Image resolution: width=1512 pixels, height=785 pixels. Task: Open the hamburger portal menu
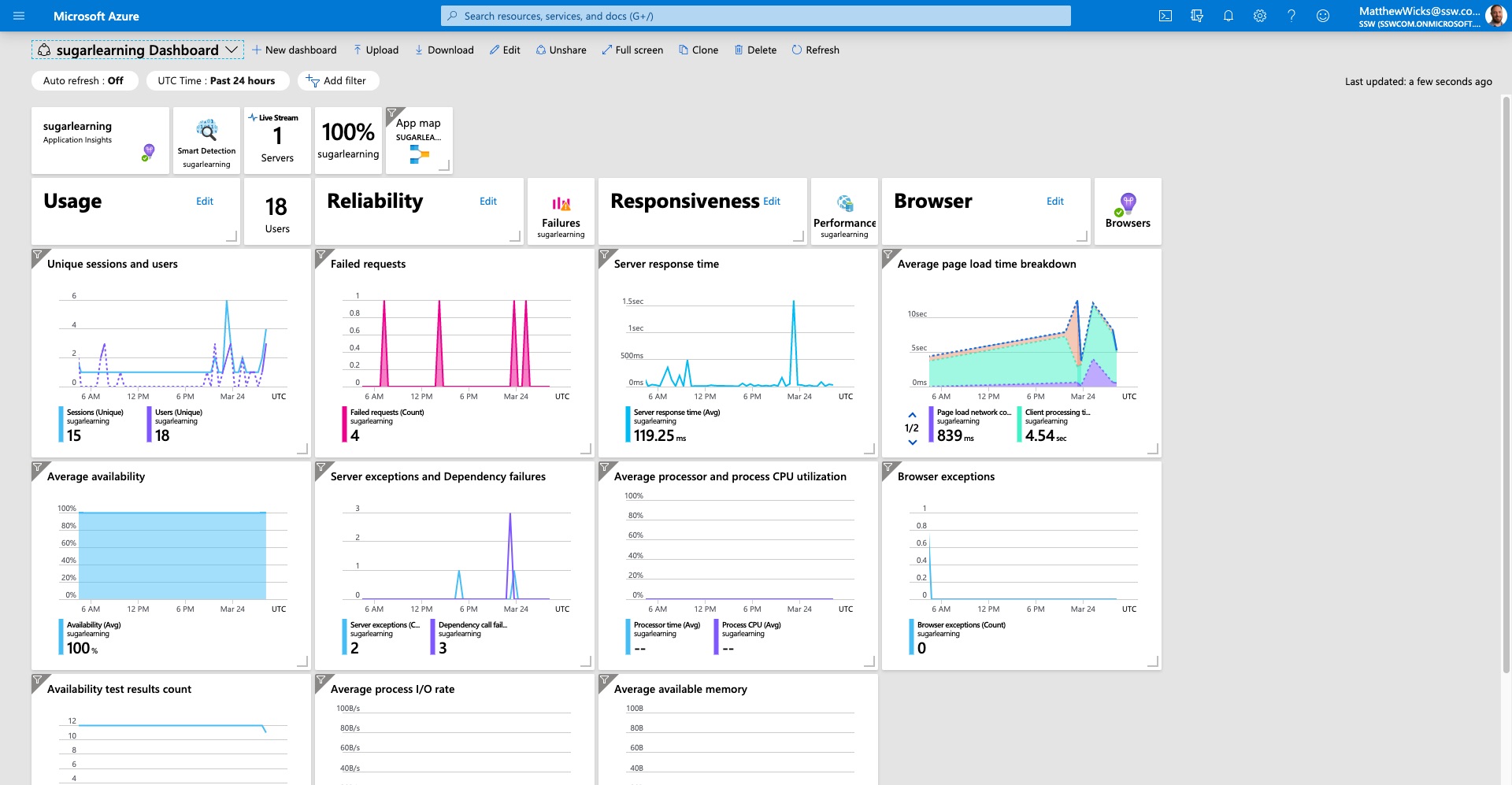19,16
